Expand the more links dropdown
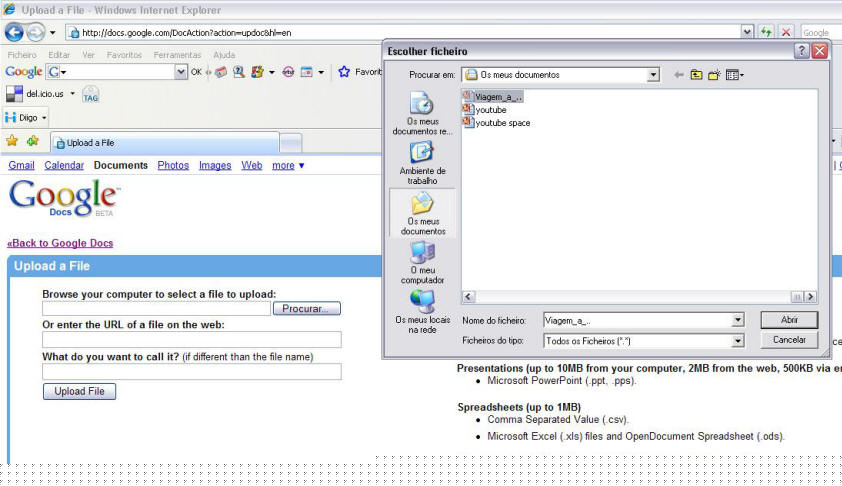The width and height of the screenshot is (842, 486). tap(288, 165)
